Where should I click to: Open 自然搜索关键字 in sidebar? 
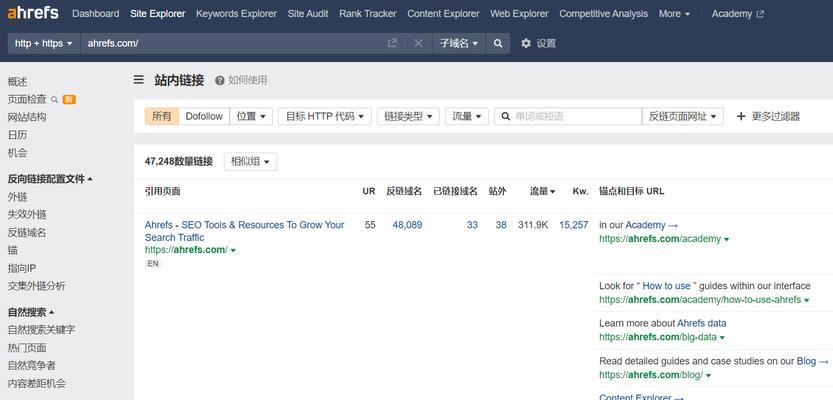(x=41, y=330)
